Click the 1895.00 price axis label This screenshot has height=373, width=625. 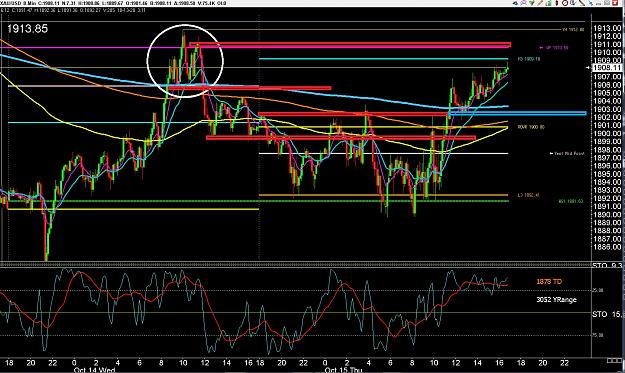point(607,174)
